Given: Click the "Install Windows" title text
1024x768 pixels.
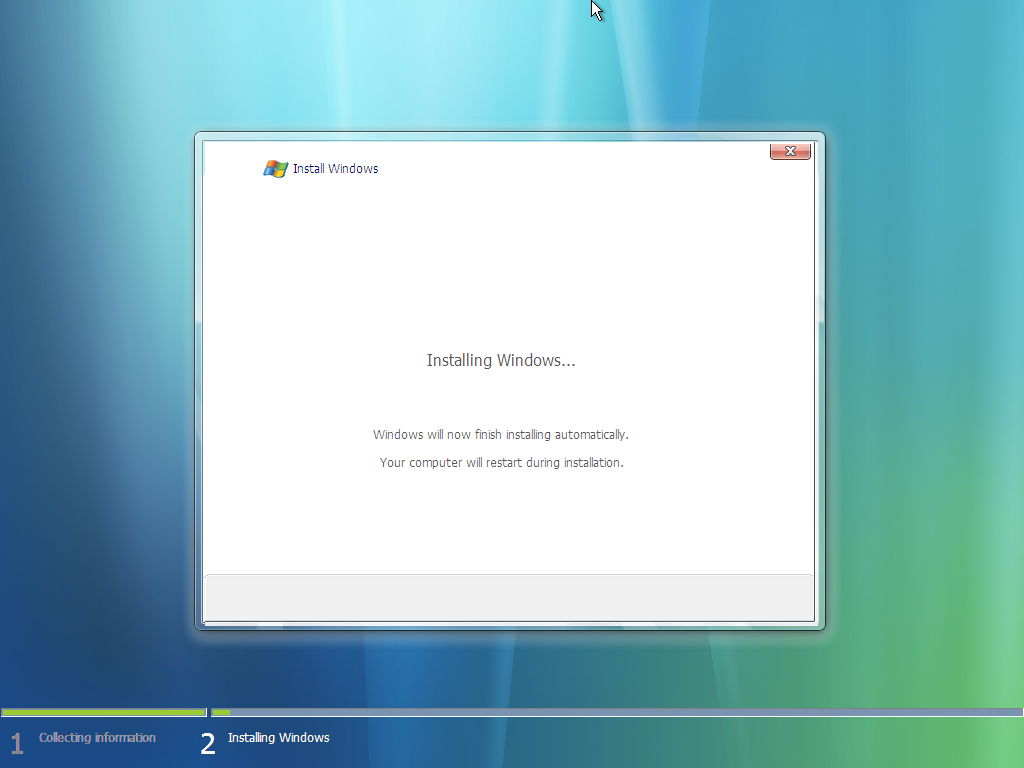Looking at the screenshot, I should [336, 168].
